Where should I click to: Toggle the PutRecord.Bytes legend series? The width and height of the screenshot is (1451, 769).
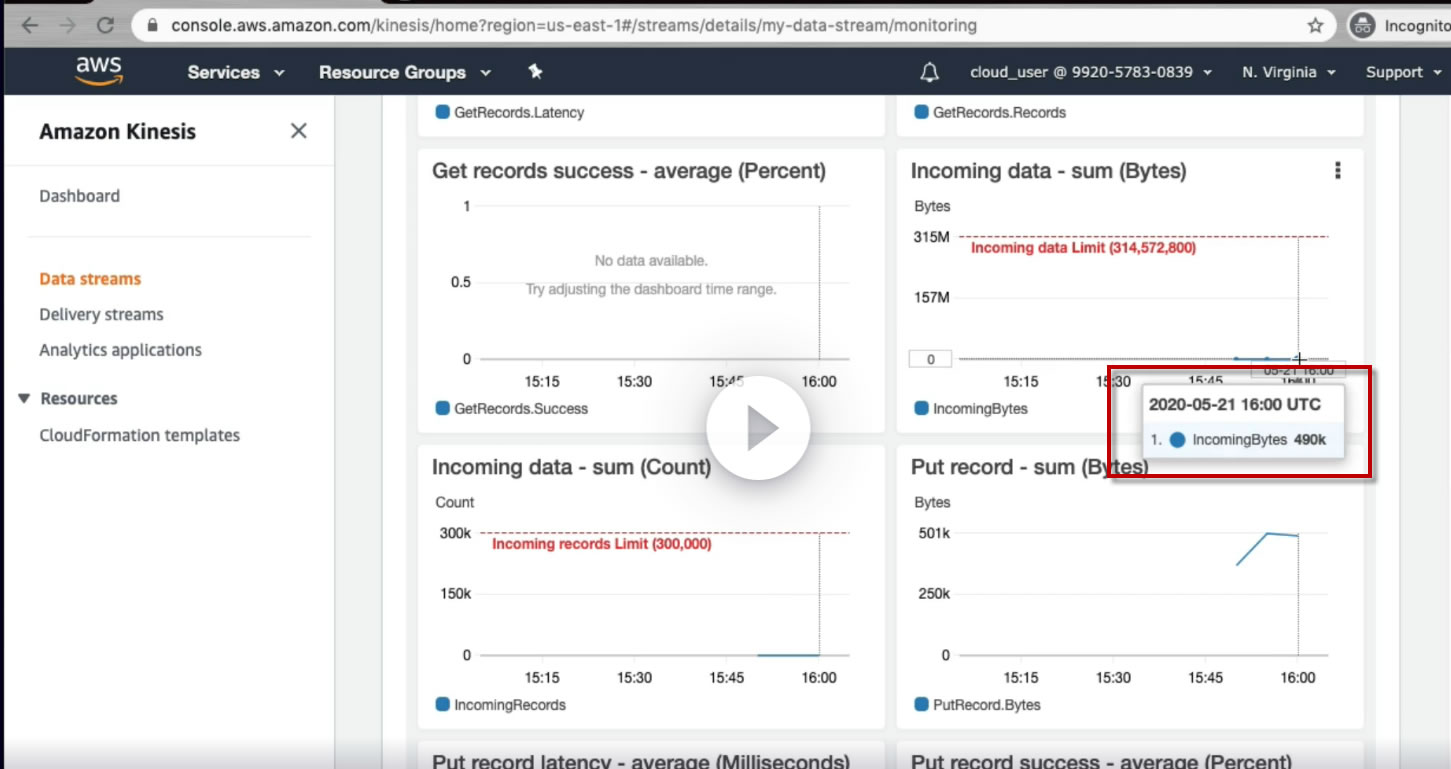[x=977, y=705]
